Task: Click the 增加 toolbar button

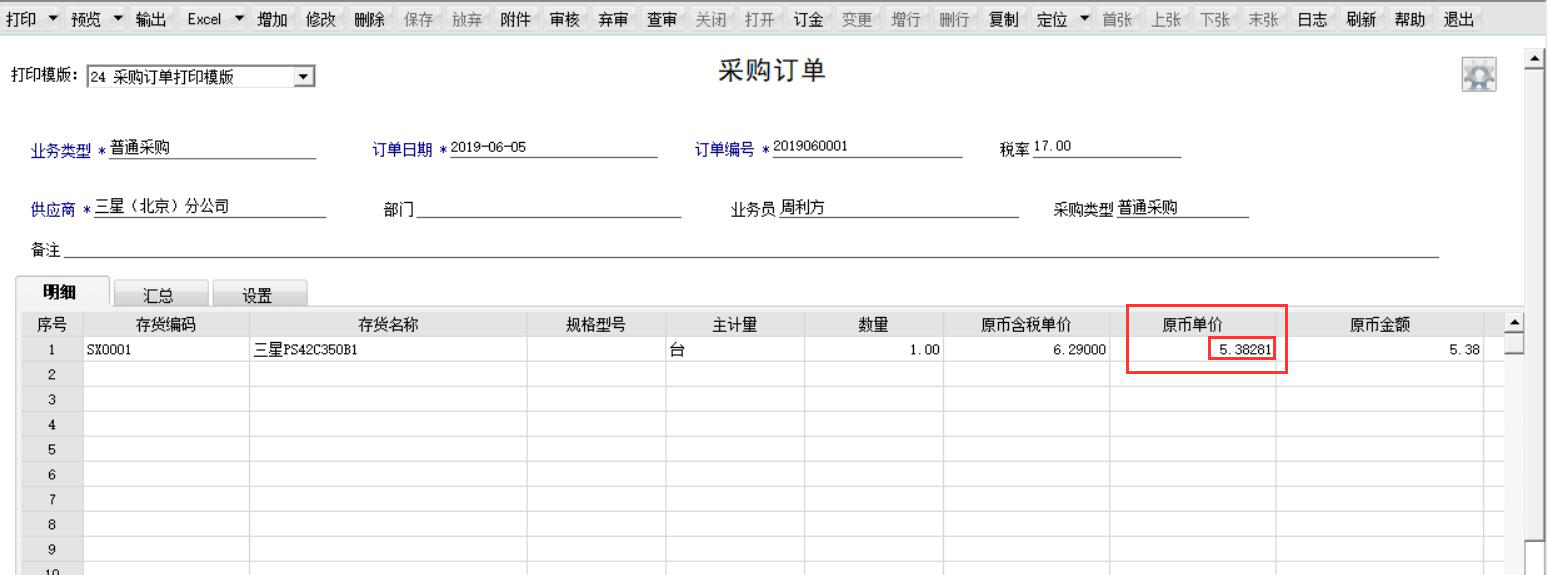Action: 272,19
